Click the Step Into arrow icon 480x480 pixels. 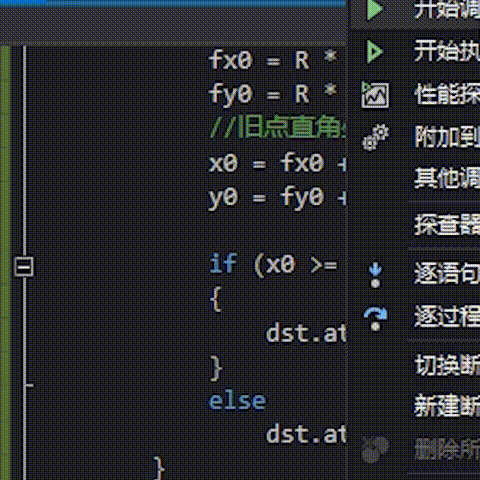tap(376, 275)
